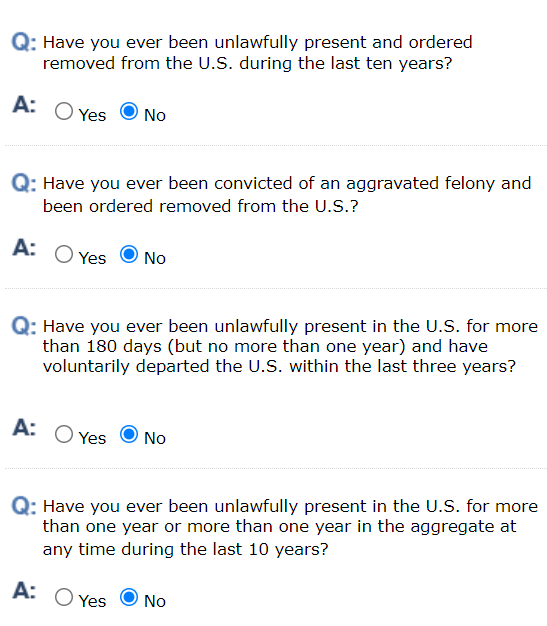
Task: Click the question text about voluntarily departing within three years
Action: (290, 346)
